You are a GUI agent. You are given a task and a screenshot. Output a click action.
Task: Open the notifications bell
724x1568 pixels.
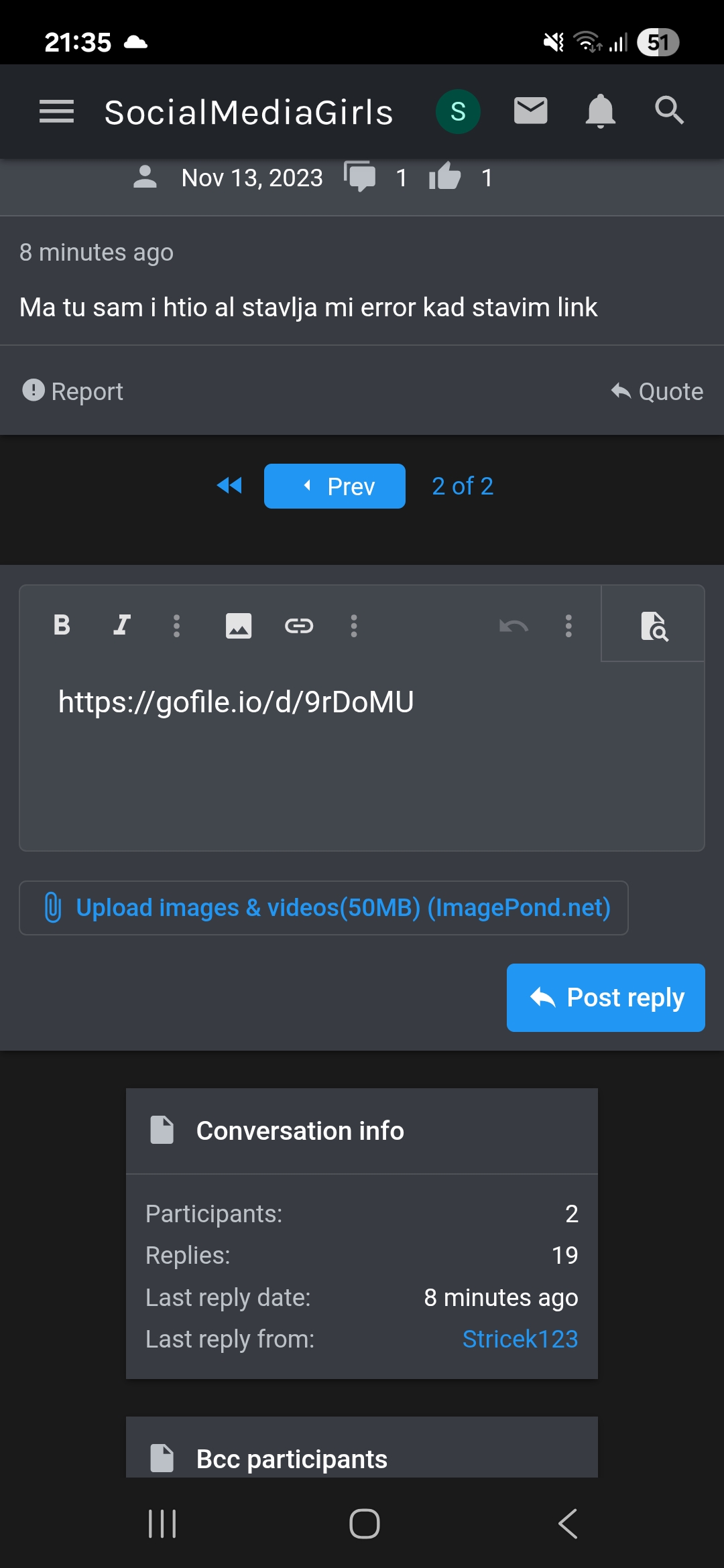tap(600, 111)
